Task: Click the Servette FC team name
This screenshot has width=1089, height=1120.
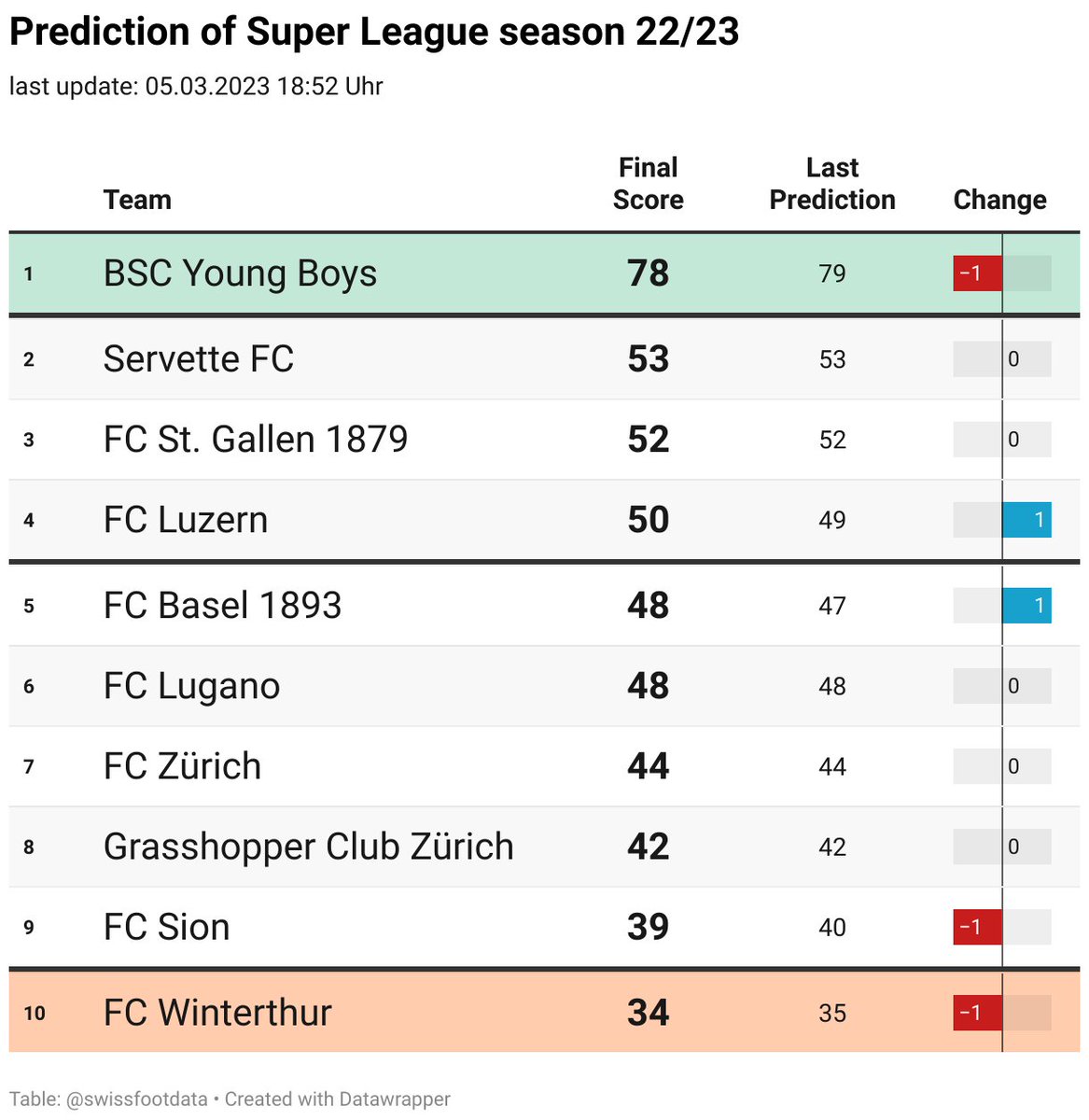Action: [x=199, y=359]
